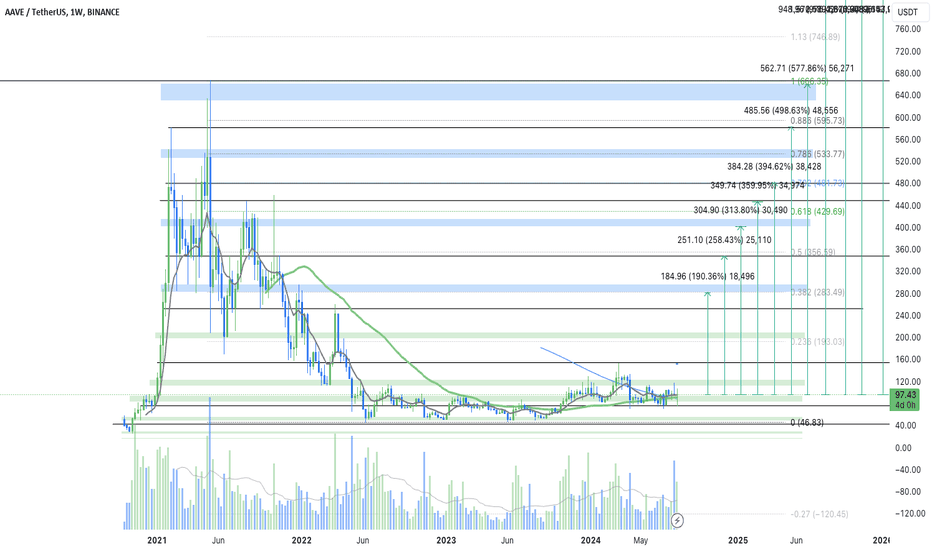Click the 184.96 (190.36%) measurement label
The width and height of the screenshot is (932, 550).
coord(708,276)
